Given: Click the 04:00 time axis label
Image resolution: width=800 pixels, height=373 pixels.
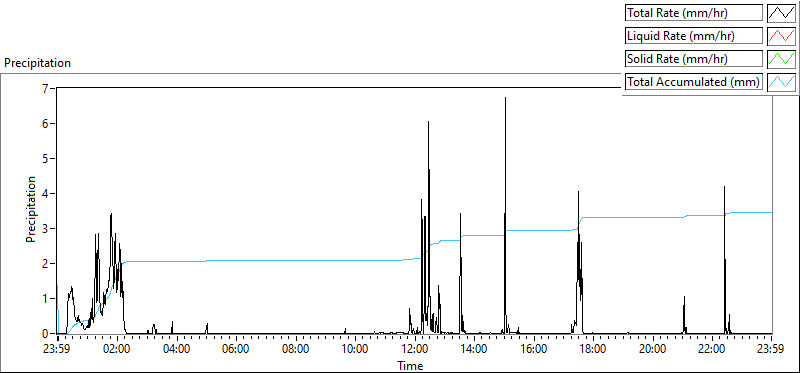Looking at the screenshot, I should (177, 350).
